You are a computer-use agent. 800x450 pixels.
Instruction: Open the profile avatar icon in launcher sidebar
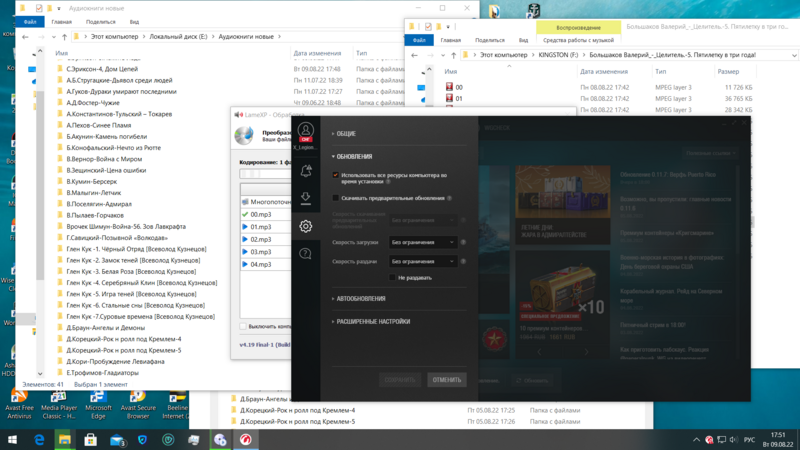306,131
